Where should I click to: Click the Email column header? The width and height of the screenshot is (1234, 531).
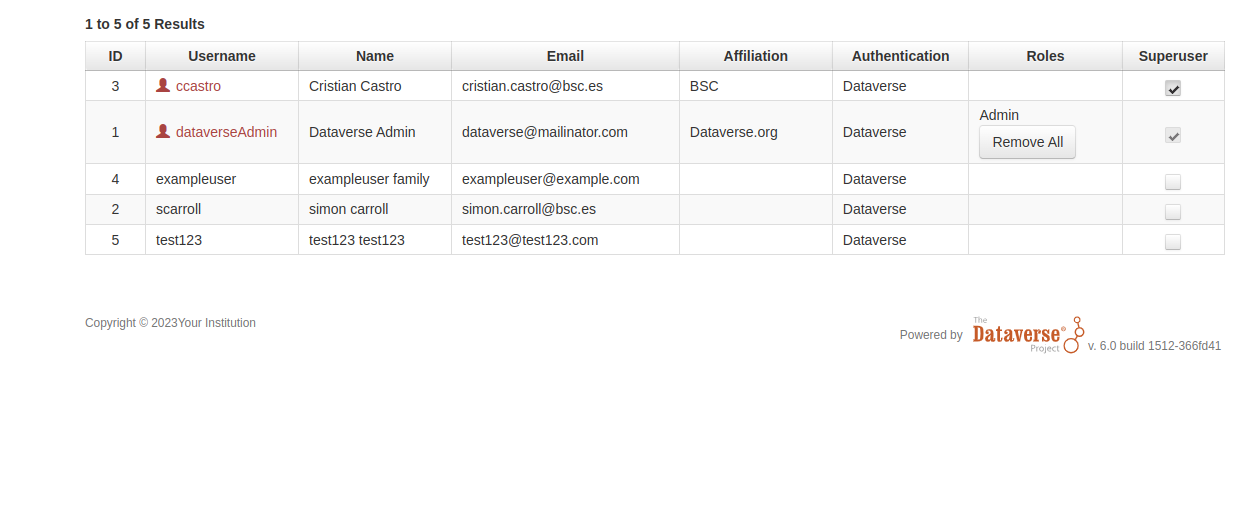click(x=565, y=56)
